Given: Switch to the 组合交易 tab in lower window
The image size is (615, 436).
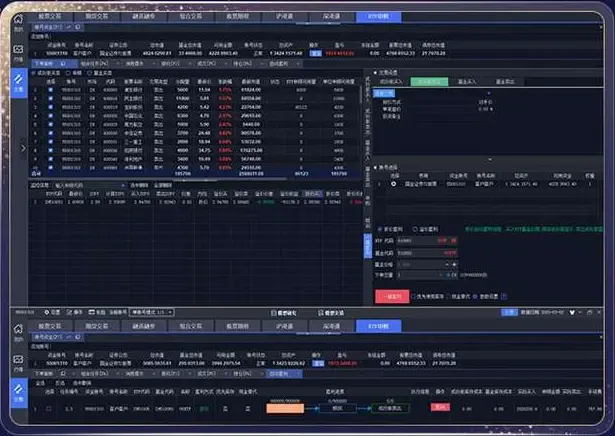Looking at the screenshot, I should (191, 326).
